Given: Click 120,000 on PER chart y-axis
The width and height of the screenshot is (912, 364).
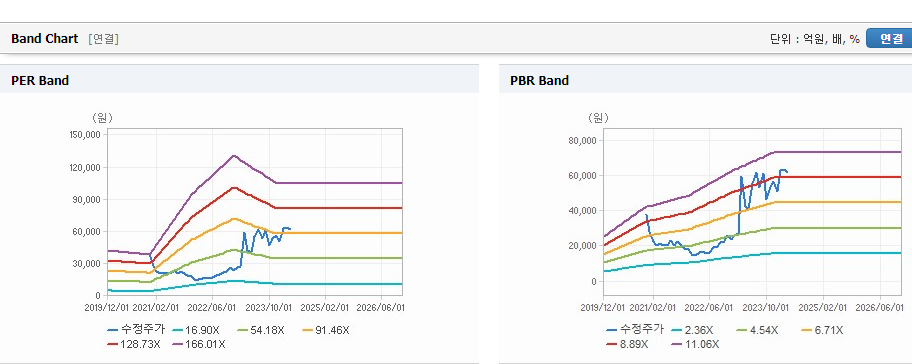Looking at the screenshot, I should pos(86,167).
